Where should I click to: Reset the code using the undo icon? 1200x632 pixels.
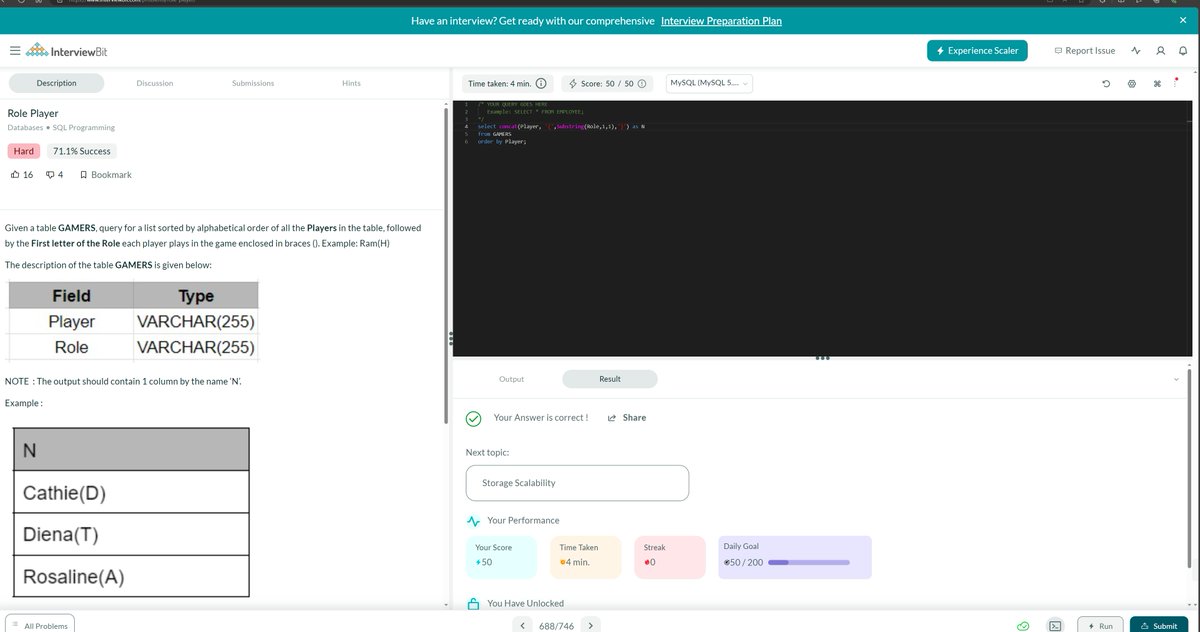[x=1106, y=83]
